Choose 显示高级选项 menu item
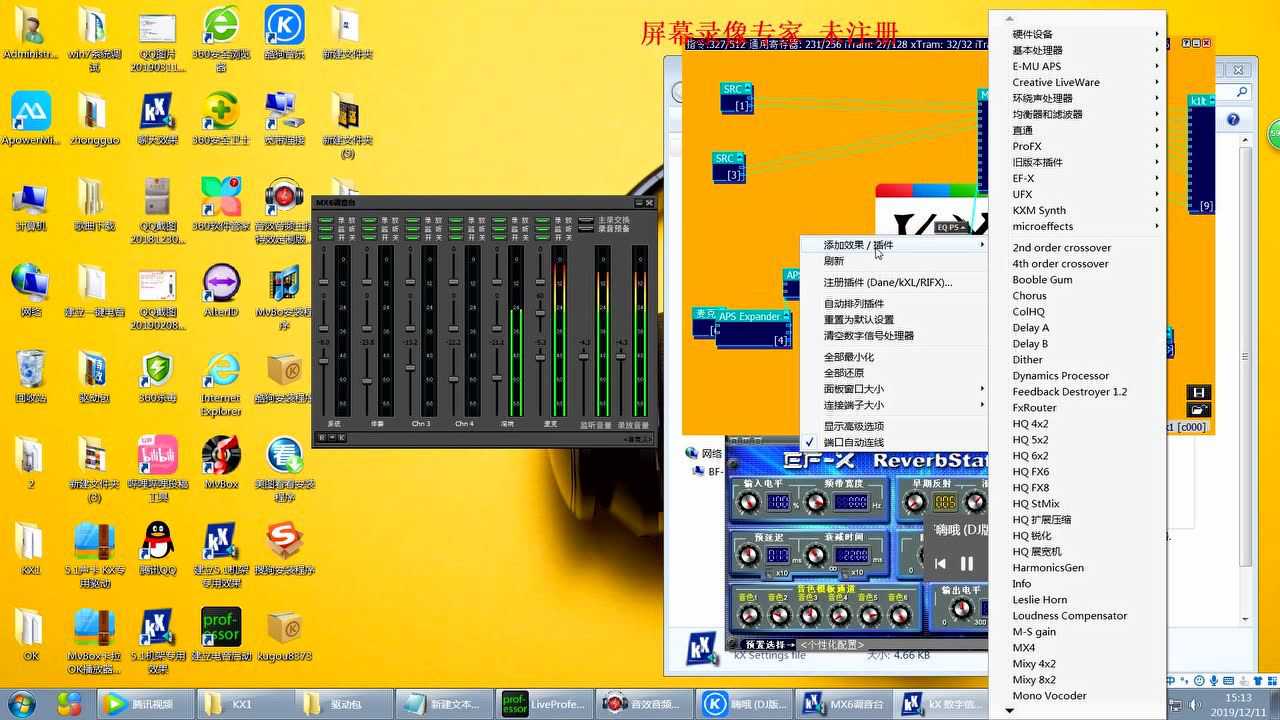Viewport: 1280px width, 720px height. coord(894,426)
